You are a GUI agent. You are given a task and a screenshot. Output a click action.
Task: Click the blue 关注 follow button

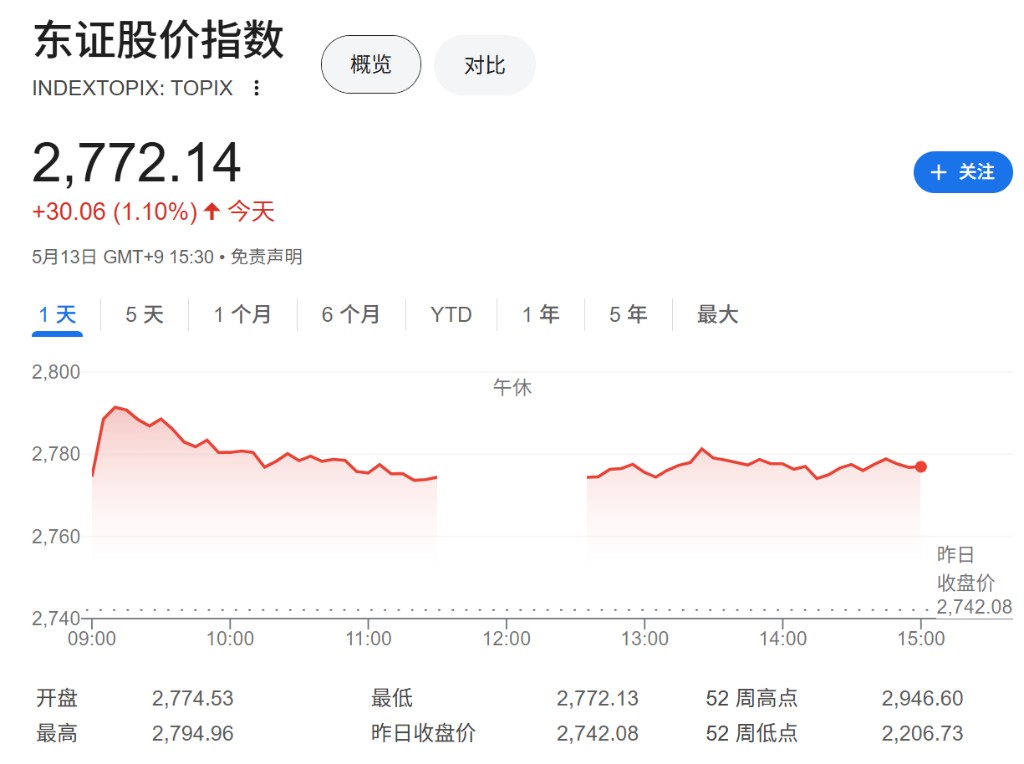(x=963, y=172)
